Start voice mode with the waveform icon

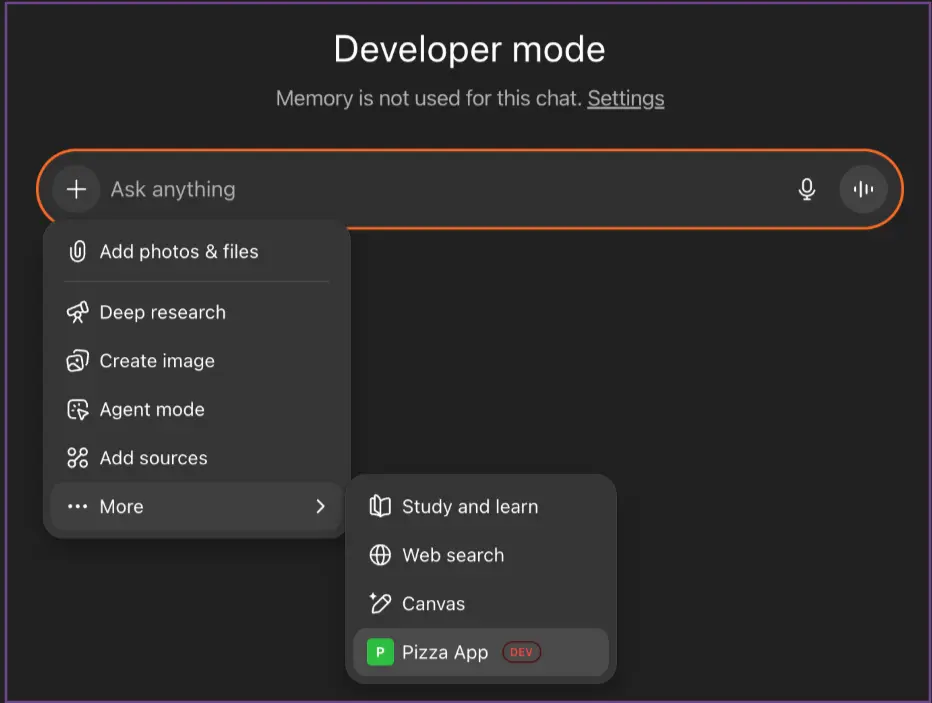coord(862,189)
